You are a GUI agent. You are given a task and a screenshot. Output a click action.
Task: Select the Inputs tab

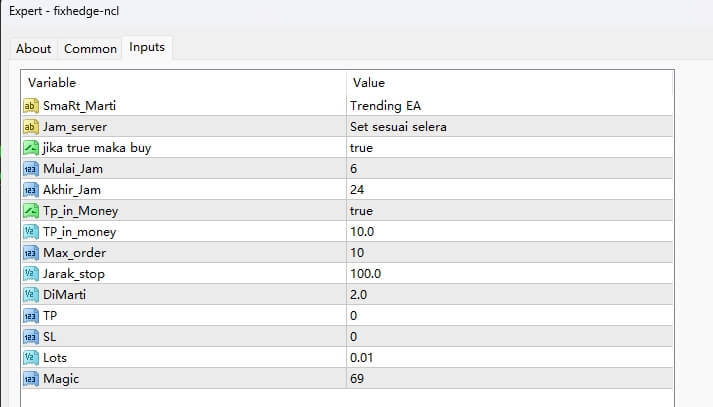click(x=147, y=47)
